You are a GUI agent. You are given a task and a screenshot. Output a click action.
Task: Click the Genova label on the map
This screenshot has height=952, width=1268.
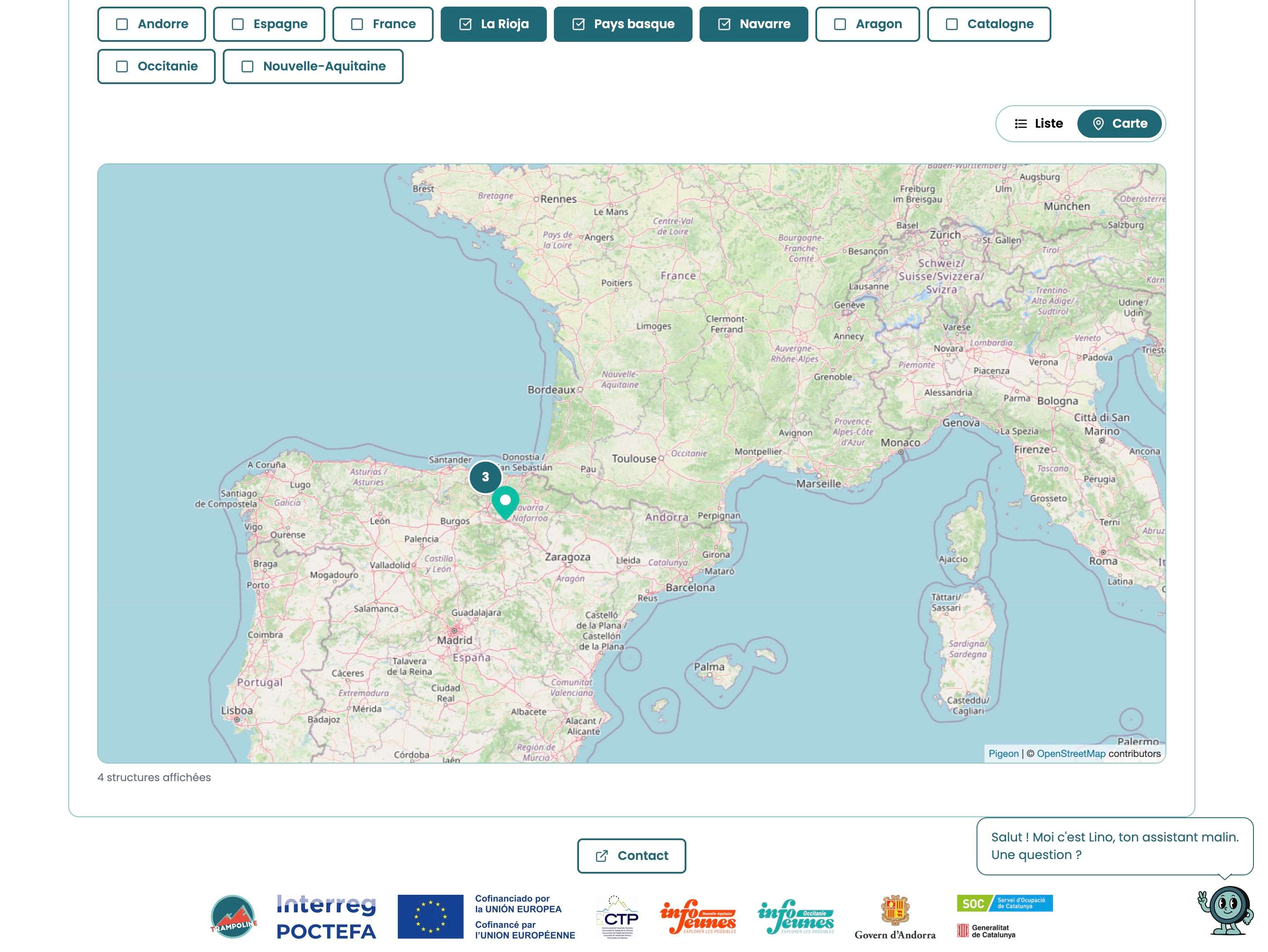[x=961, y=423]
